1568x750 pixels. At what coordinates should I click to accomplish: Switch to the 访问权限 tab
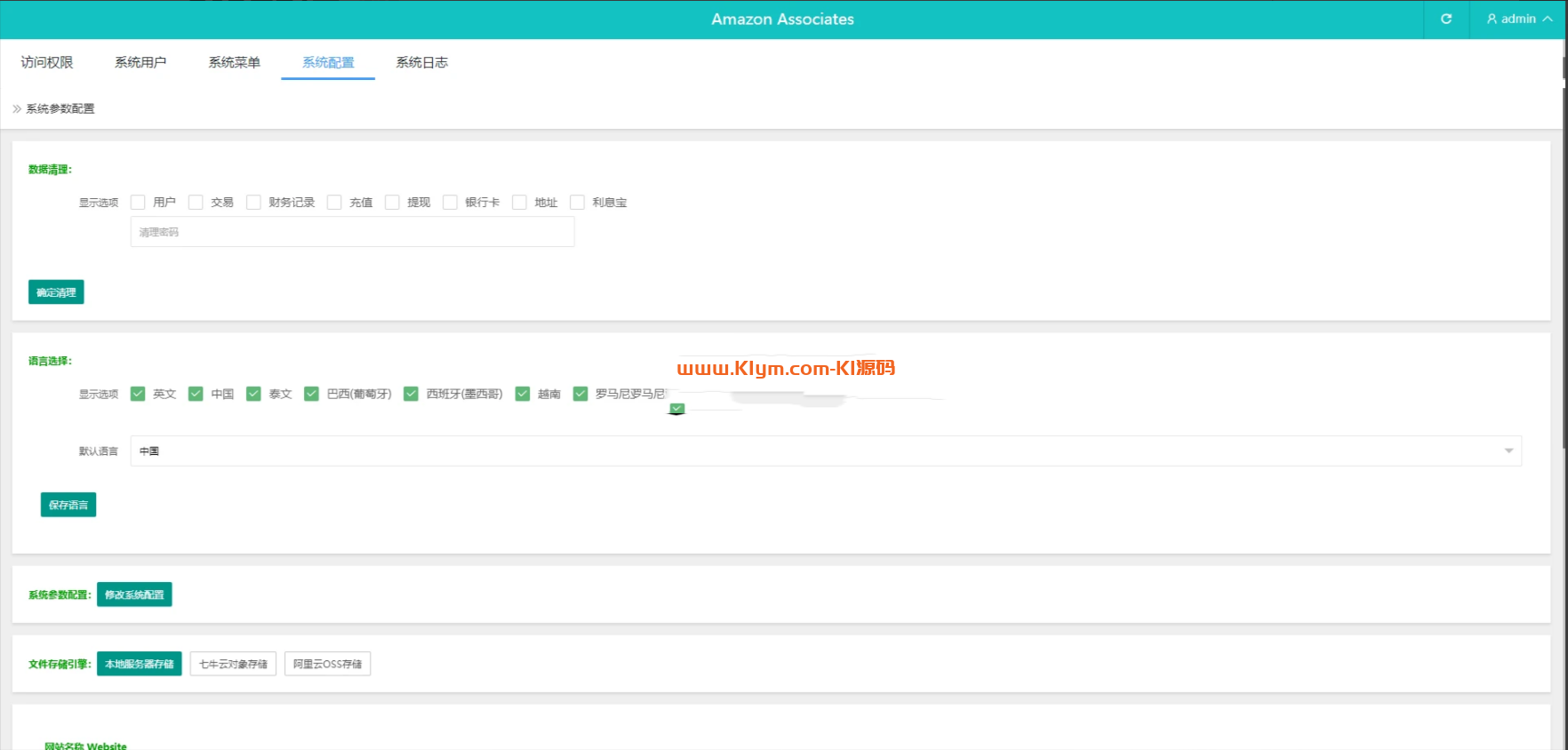(x=47, y=62)
